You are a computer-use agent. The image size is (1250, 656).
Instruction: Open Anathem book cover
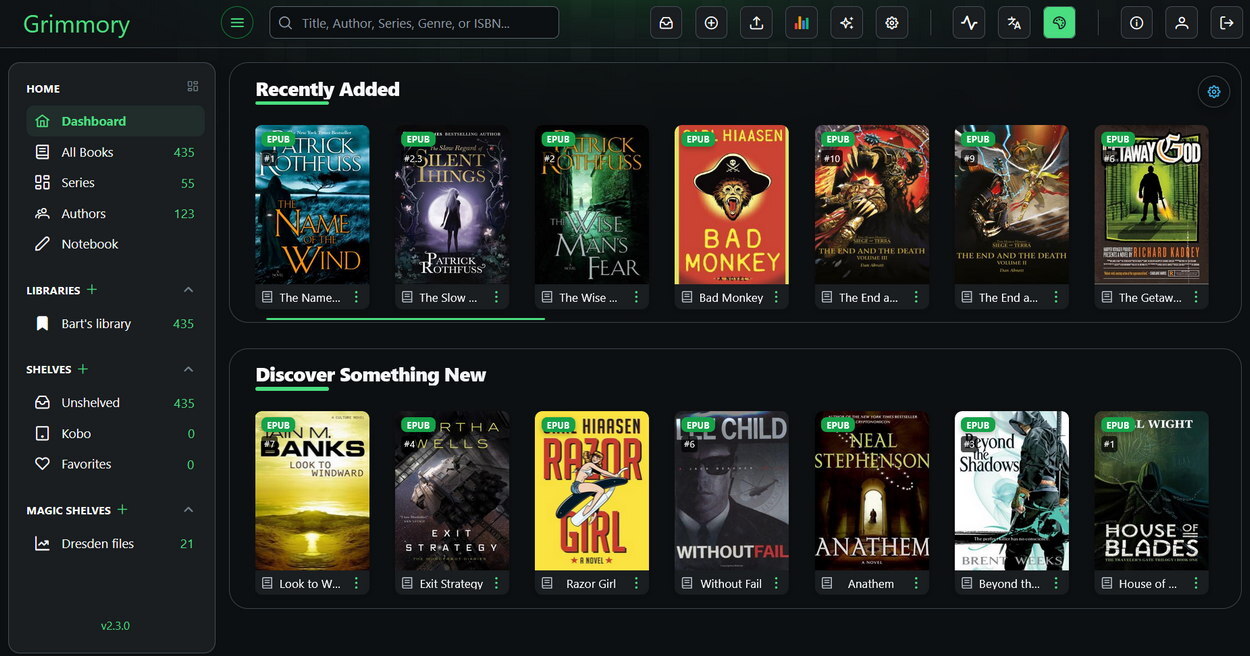872,491
